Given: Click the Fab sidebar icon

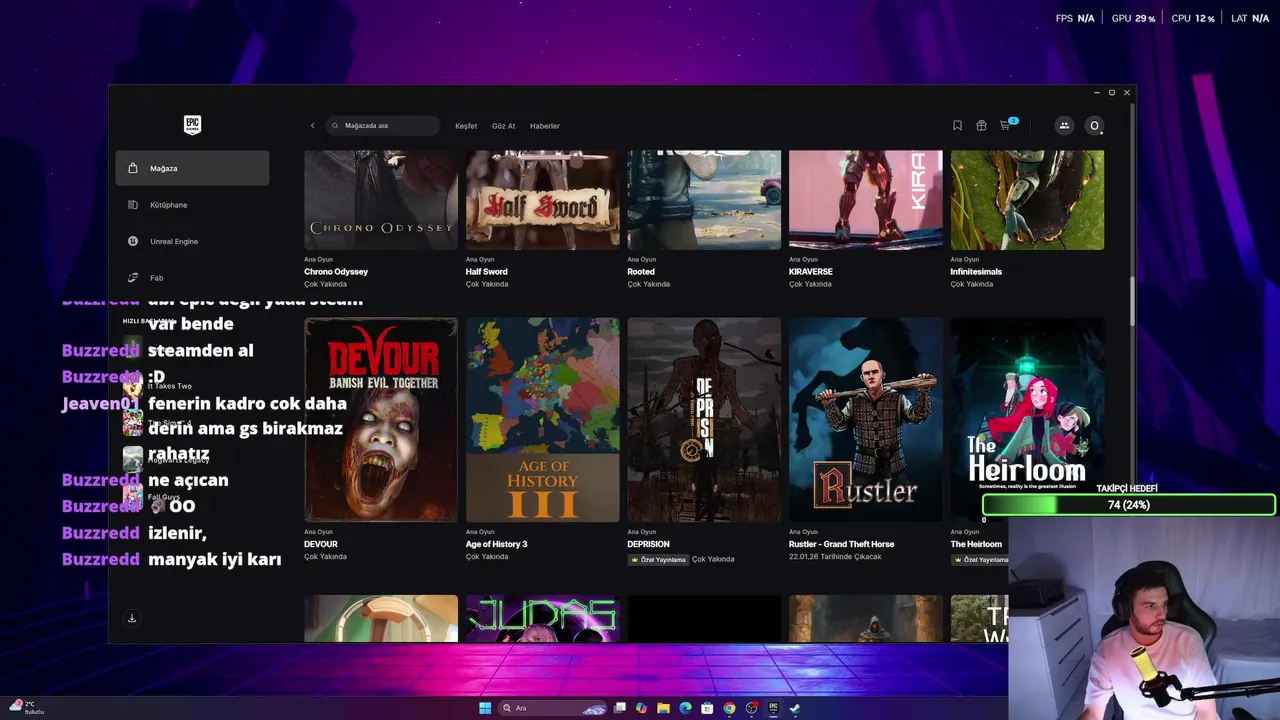Looking at the screenshot, I should tap(133, 278).
